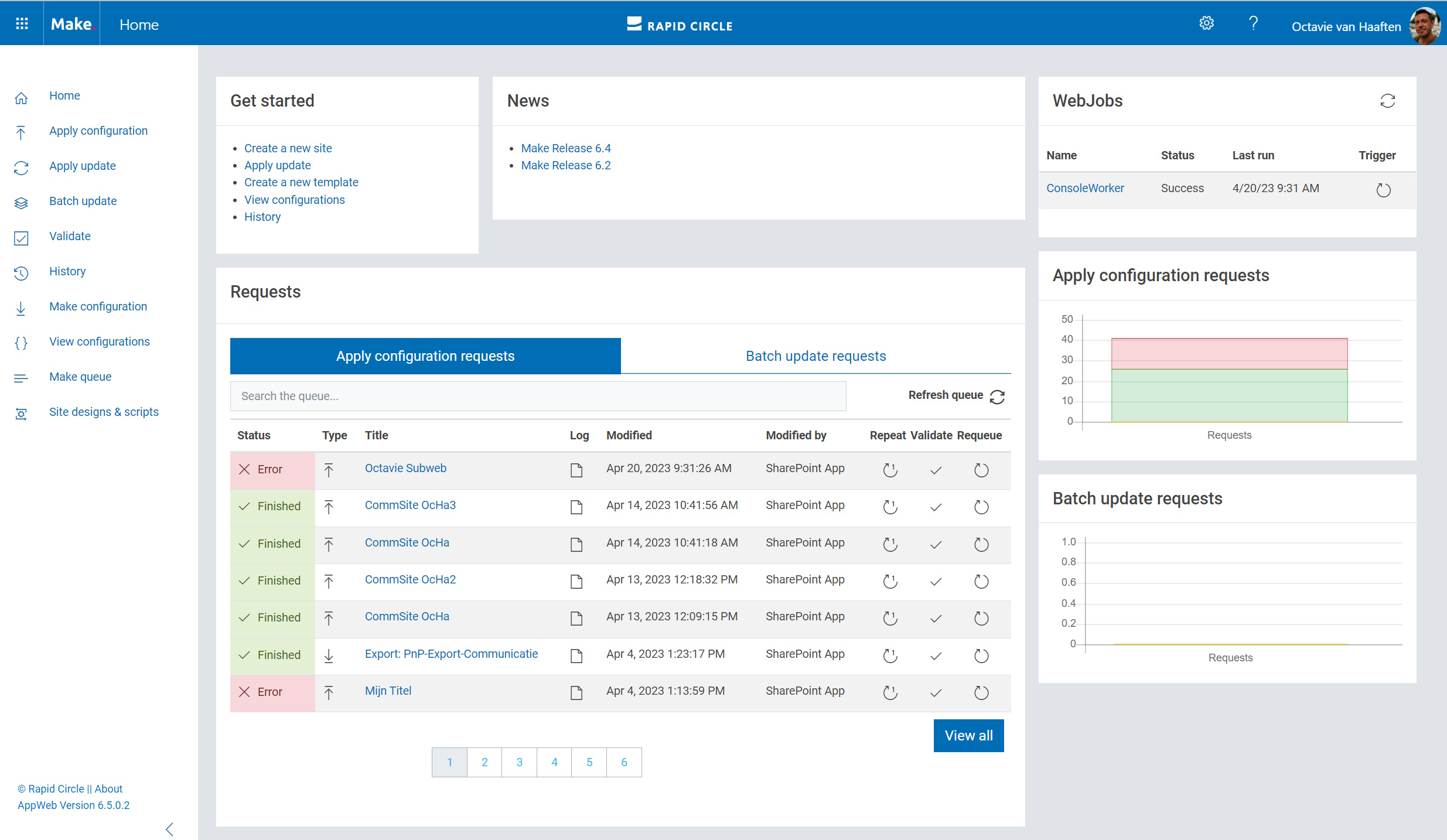This screenshot has height=840, width=1447.
Task: Open the Make Release 6.4 news link
Action: [566, 148]
